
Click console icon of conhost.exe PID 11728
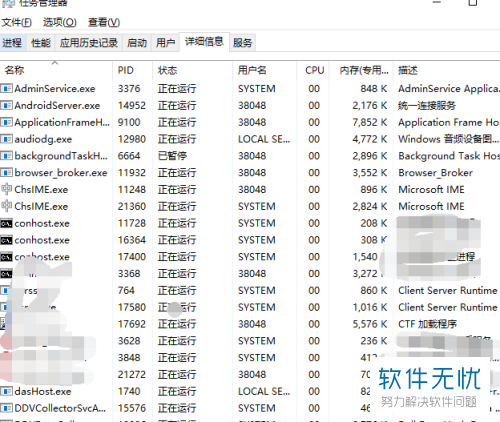6,223
